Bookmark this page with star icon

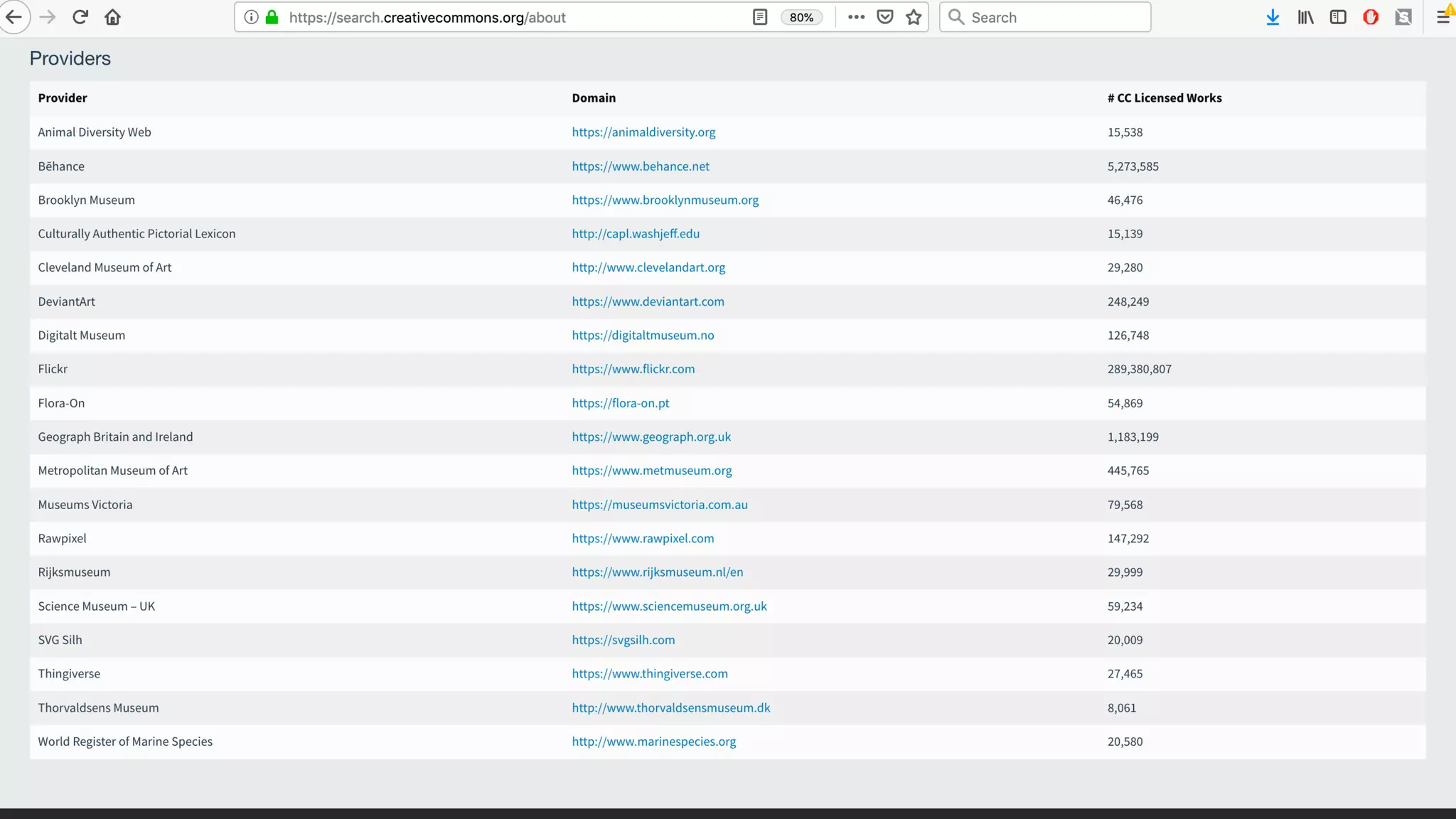(914, 17)
